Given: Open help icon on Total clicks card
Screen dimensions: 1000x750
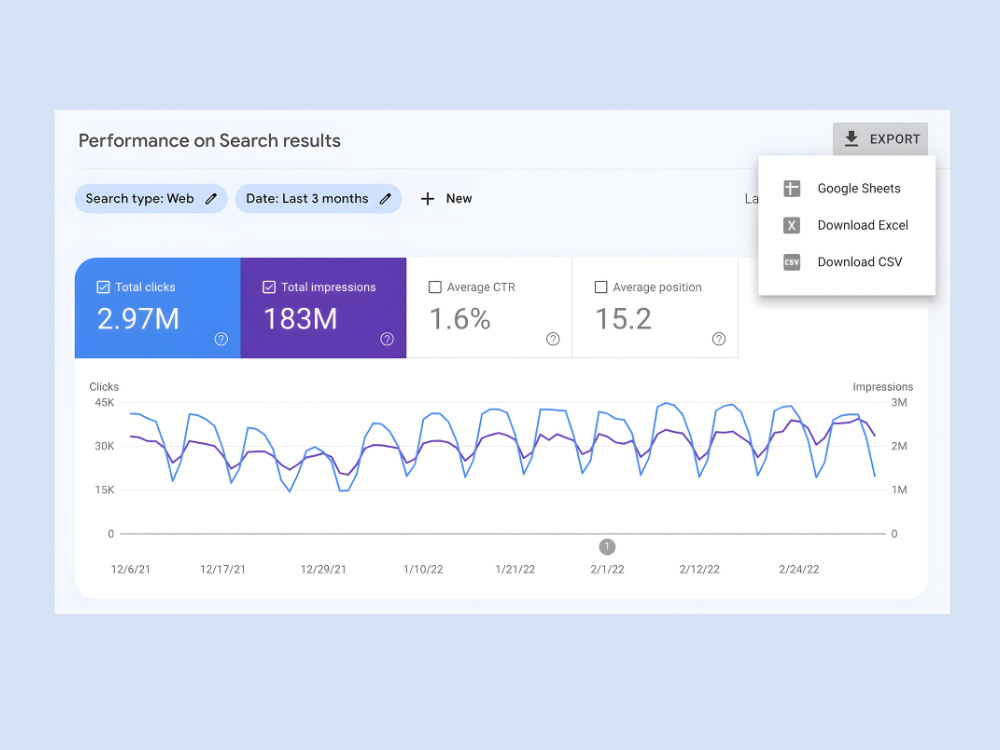Looking at the screenshot, I should 221,339.
